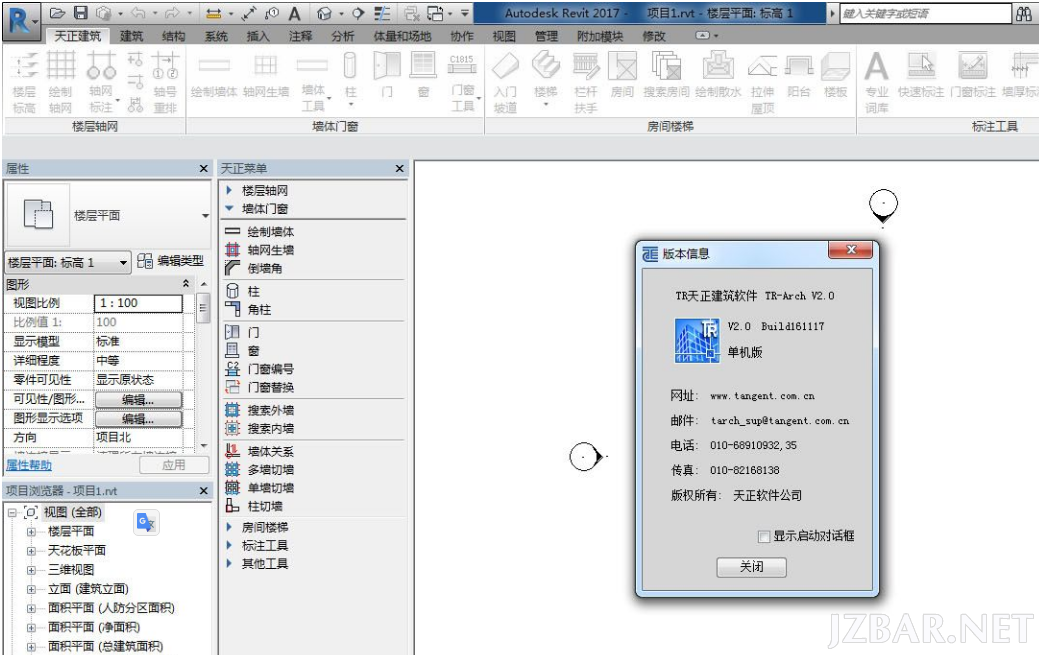
Task: Click the 门窗标注 ribbon tool
Action: click(973, 77)
